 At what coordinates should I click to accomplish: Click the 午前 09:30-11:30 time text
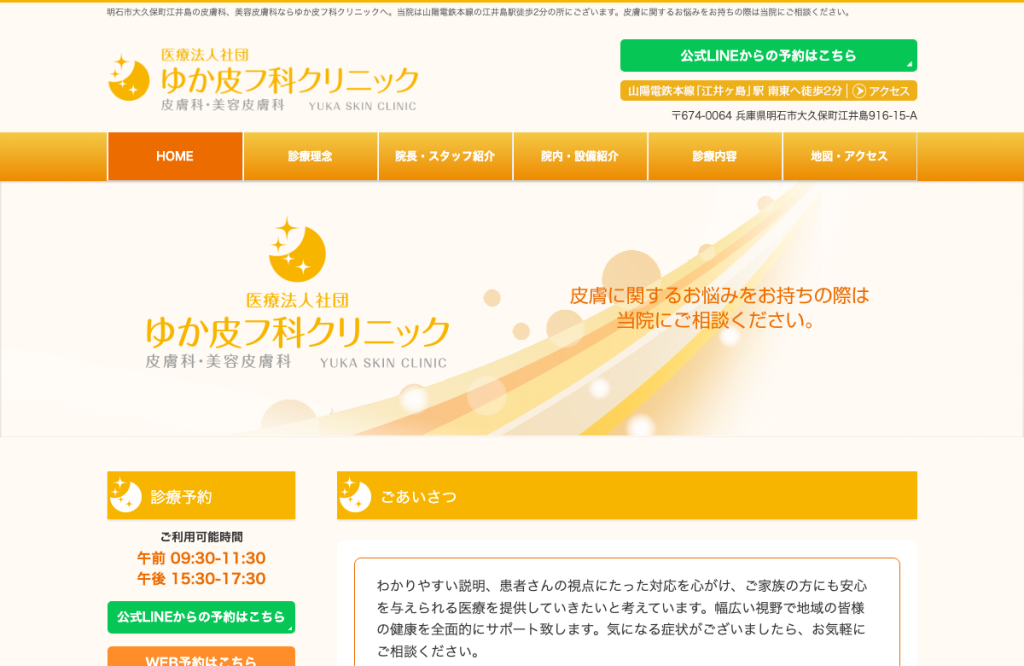pos(201,558)
